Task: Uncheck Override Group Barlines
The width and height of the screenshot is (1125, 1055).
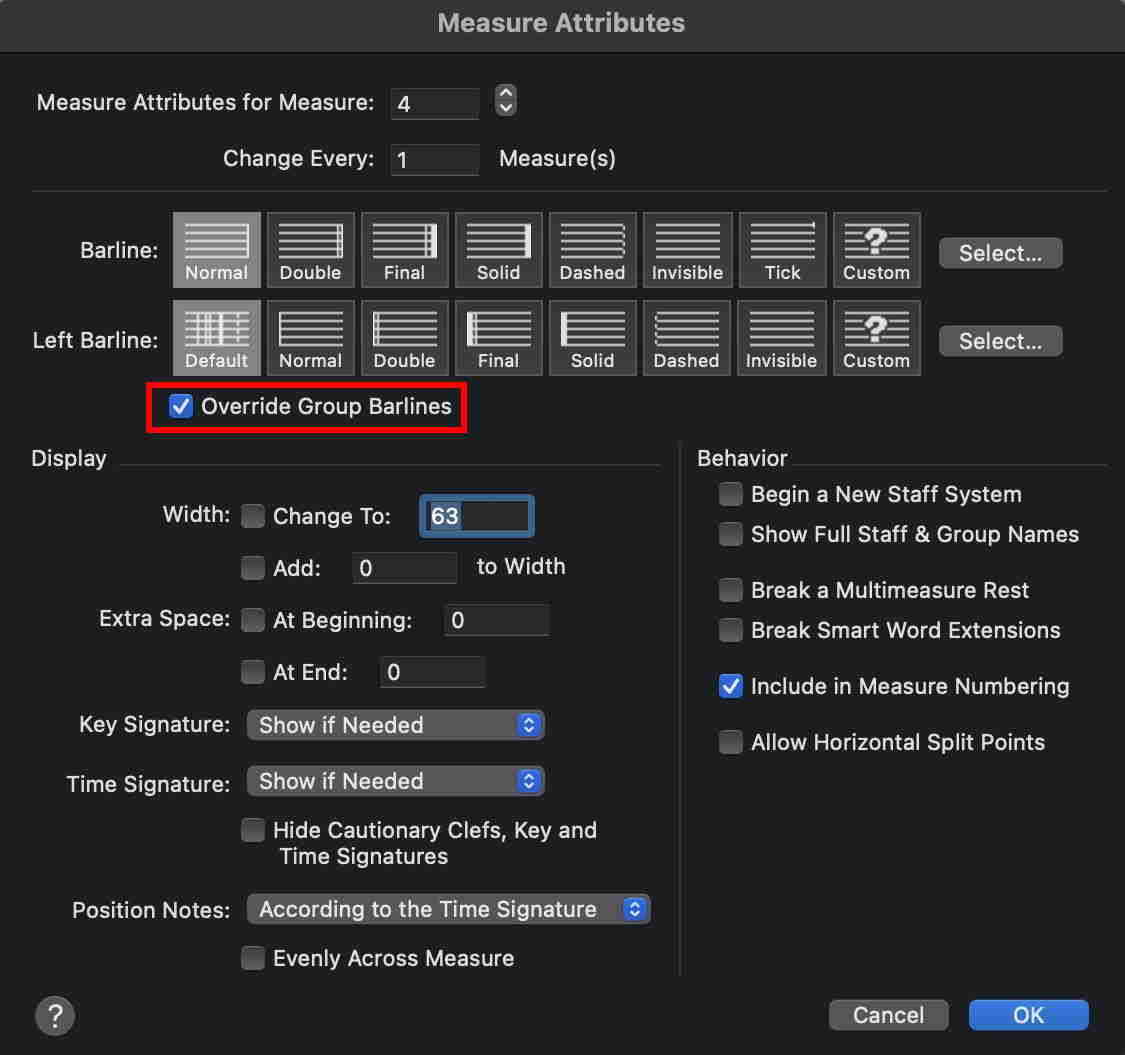Action: pyautogui.click(x=181, y=407)
